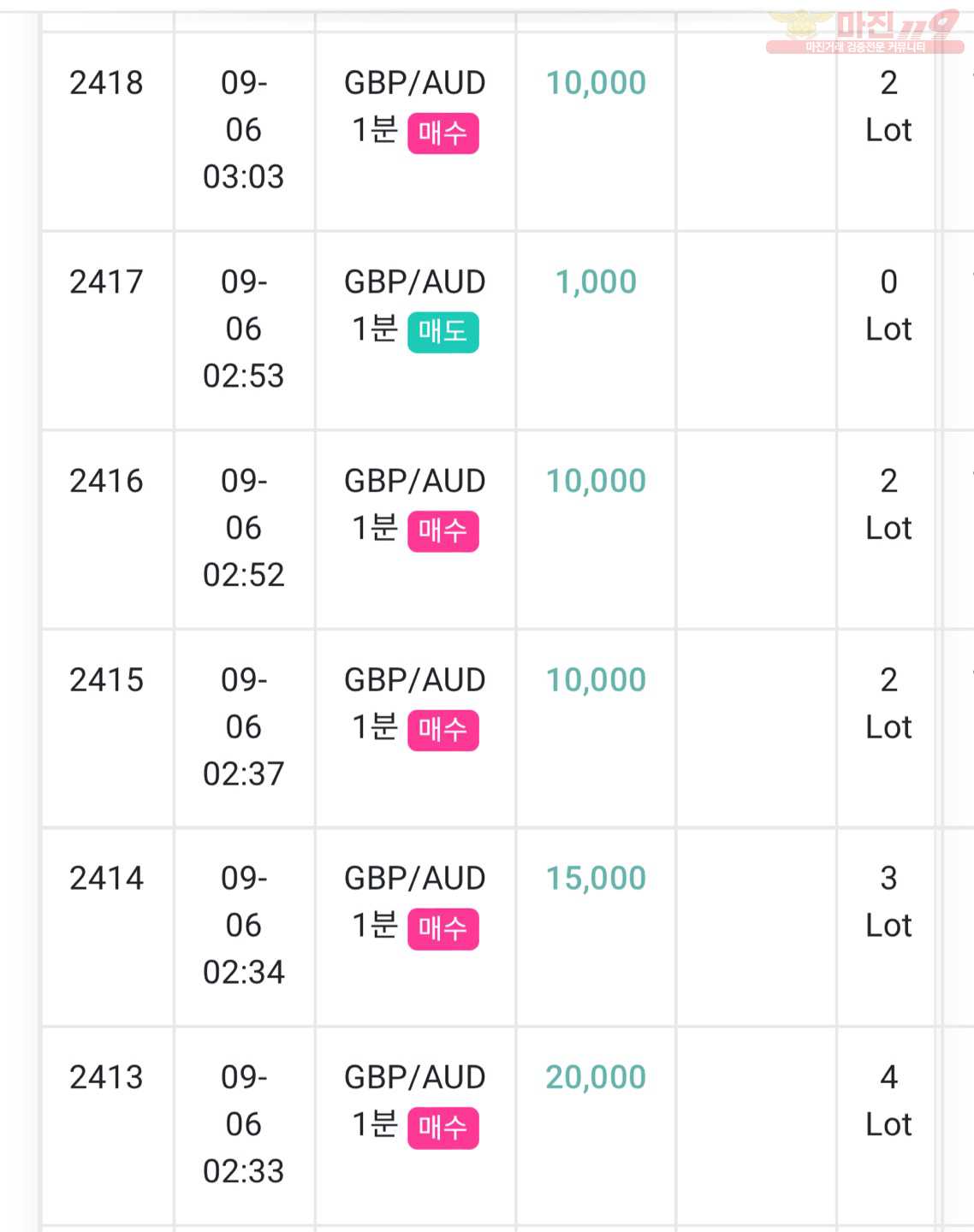This screenshot has height=1232, width=974.
Task: Click the 4 Lot cell in row 2413
Action: (888, 1100)
